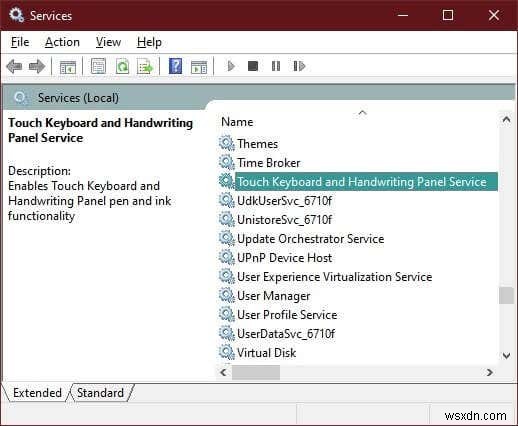518x426 pixels.
Task: Select the Update Orchestrator Service row
Action: click(310, 239)
